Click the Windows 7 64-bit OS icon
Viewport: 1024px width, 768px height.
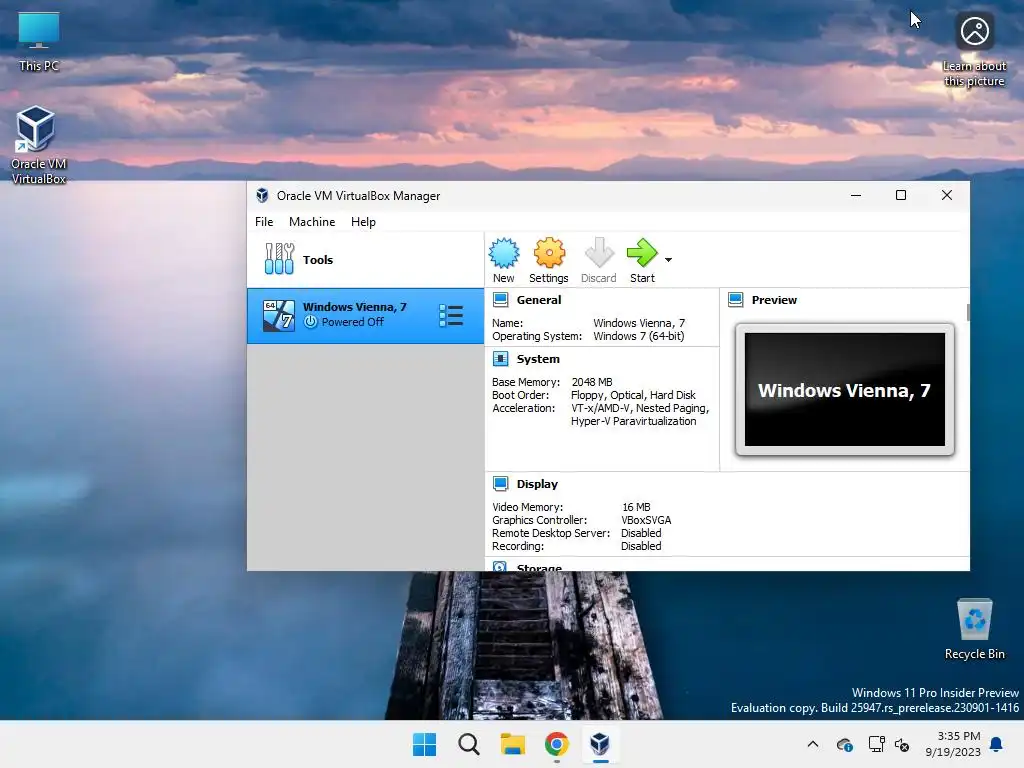[278, 315]
